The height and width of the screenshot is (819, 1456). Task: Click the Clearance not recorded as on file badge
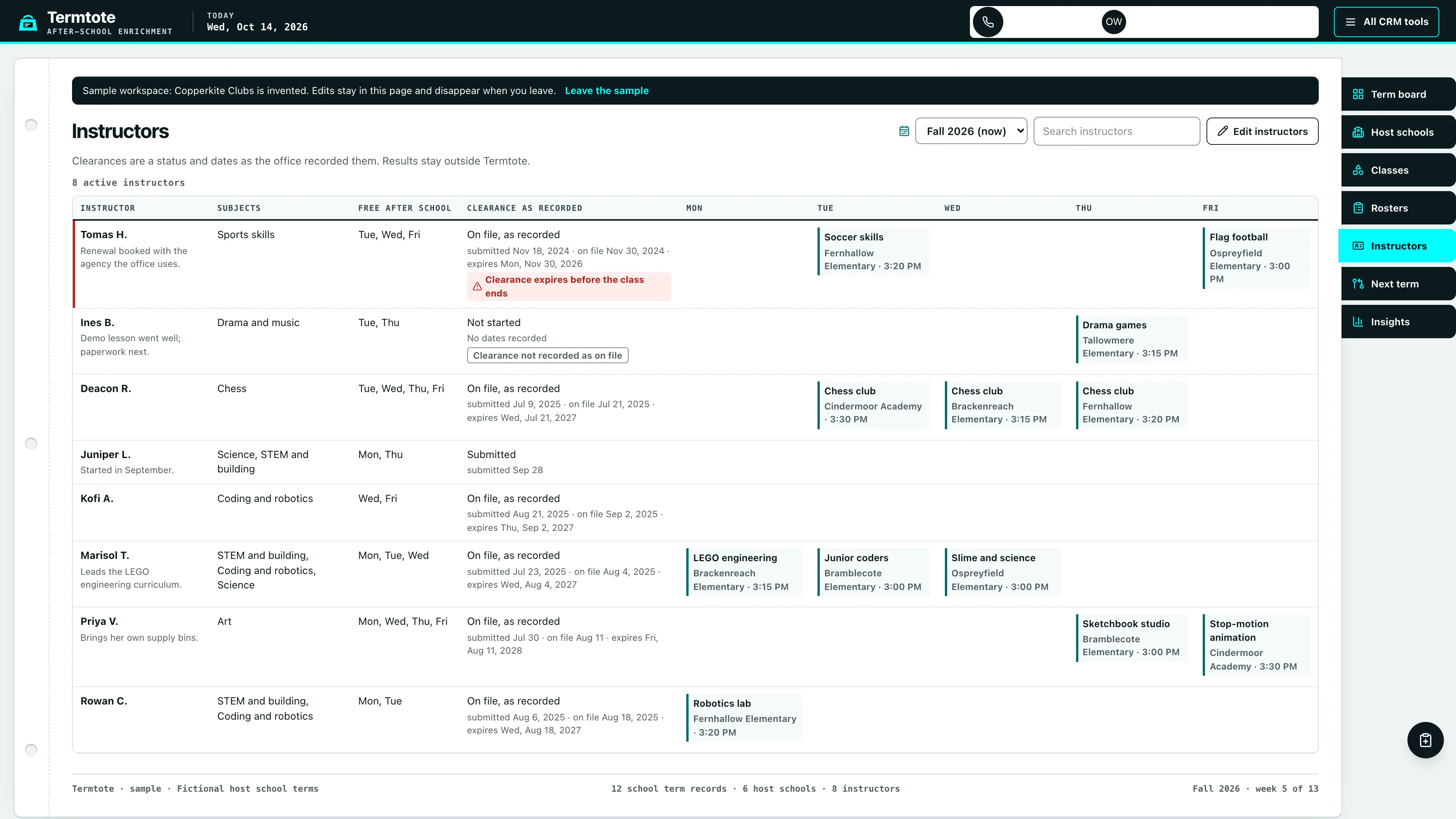pos(547,356)
